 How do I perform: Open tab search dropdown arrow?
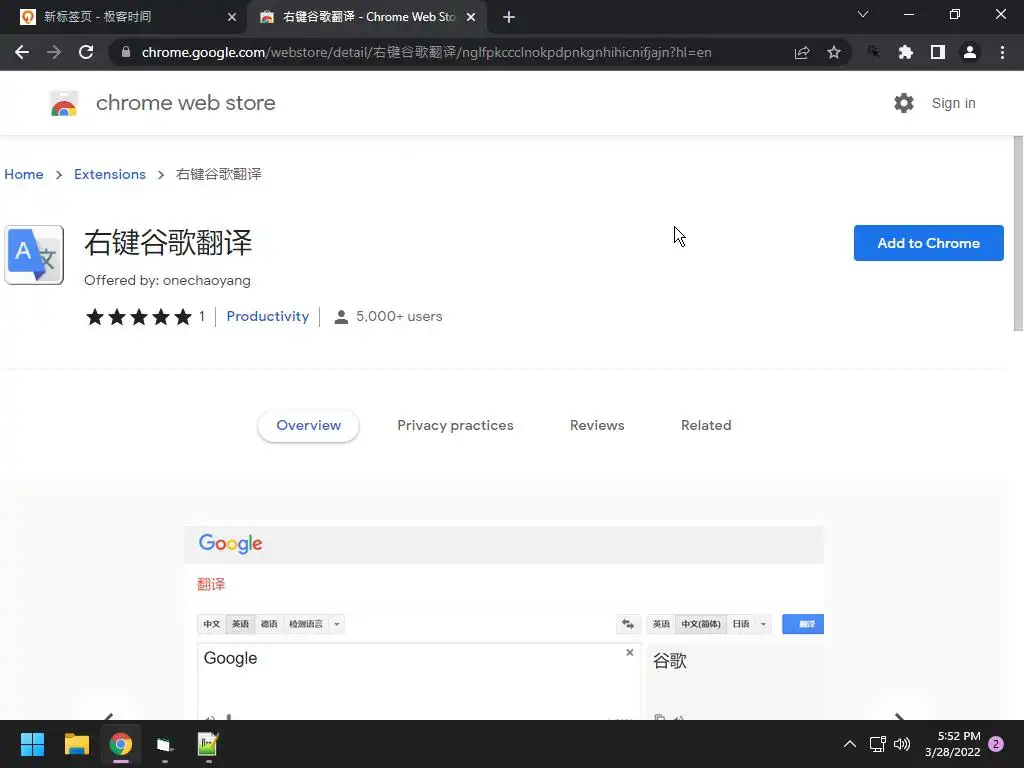point(863,14)
